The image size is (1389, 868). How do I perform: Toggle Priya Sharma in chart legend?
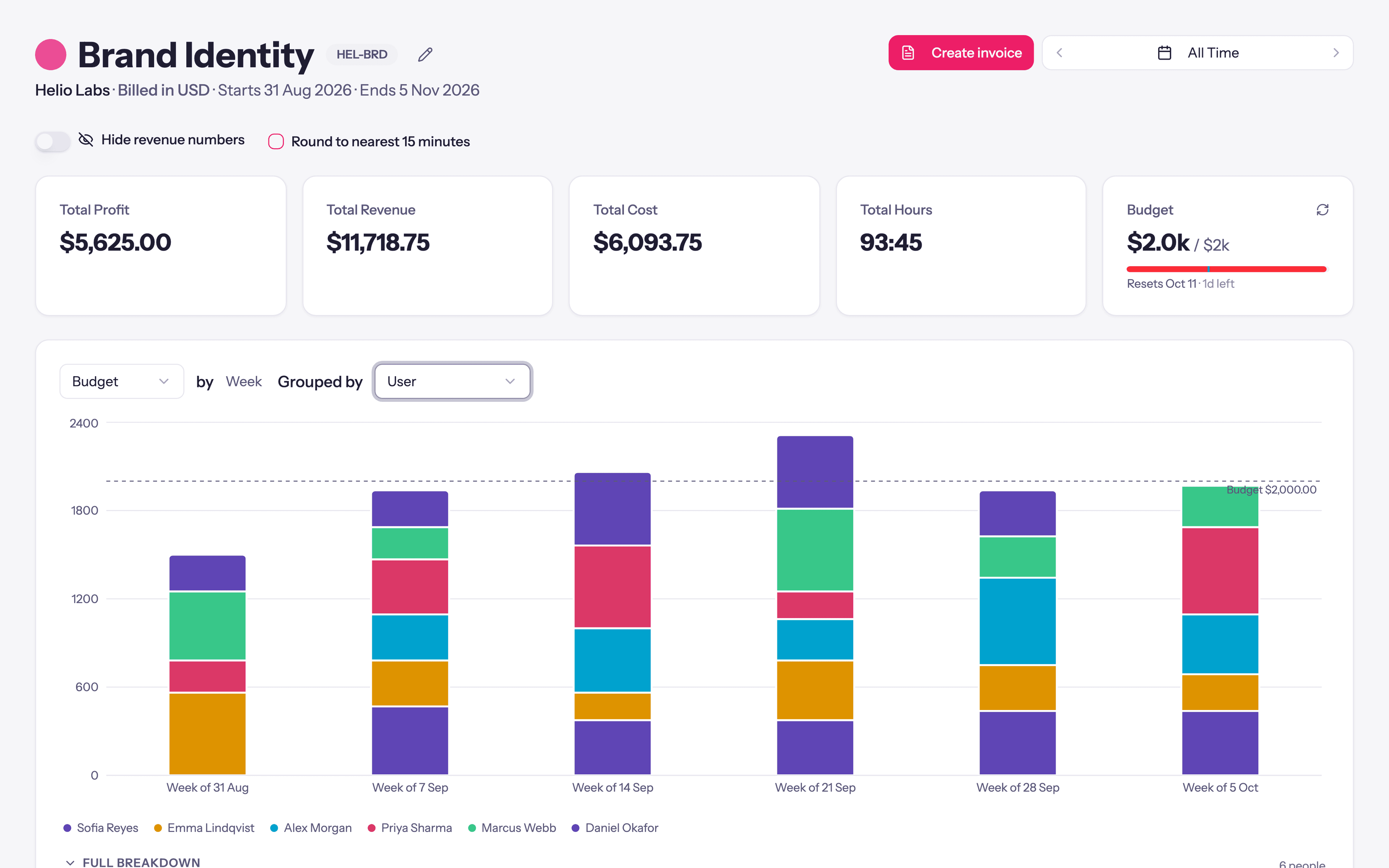coord(410,828)
